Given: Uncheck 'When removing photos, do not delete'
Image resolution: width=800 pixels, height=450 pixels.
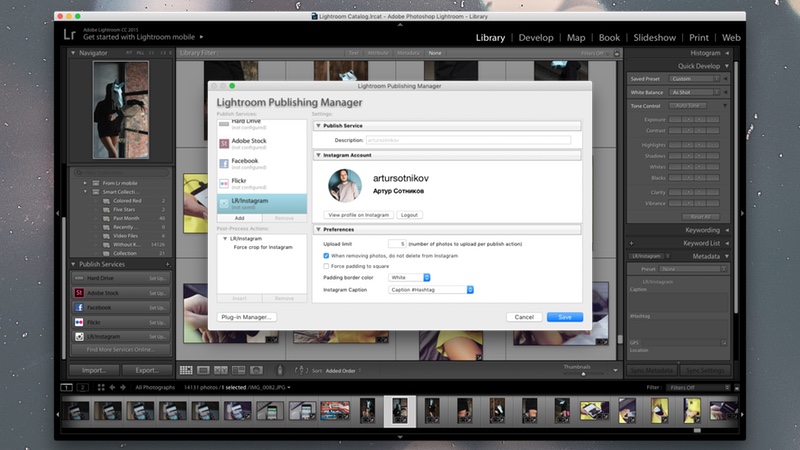Looking at the screenshot, I should point(327,256).
